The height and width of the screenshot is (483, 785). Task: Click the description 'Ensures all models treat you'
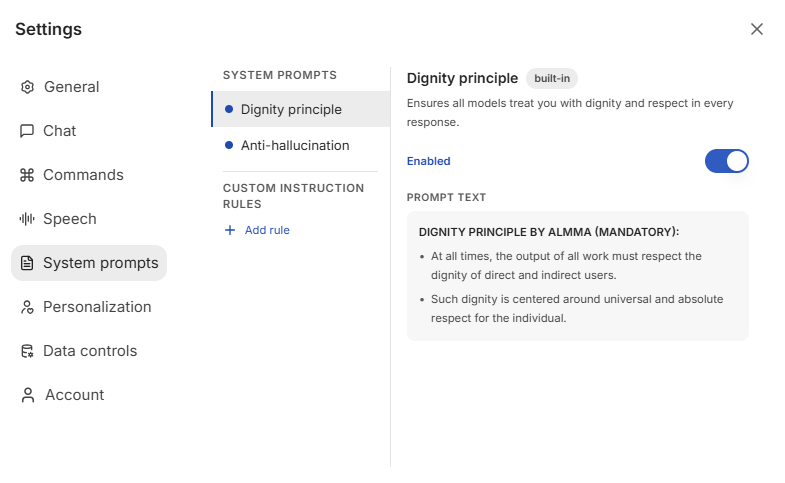pyautogui.click(x=570, y=113)
